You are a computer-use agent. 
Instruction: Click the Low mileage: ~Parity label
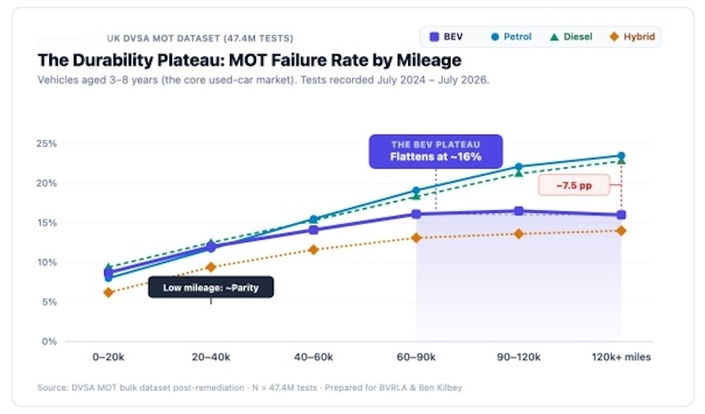click(x=211, y=287)
